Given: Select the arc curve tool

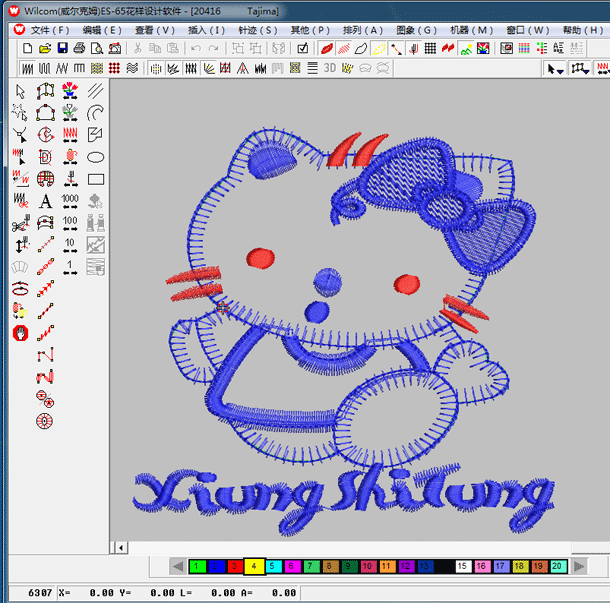Looking at the screenshot, I should pyautogui.click(x=95, y=113).
